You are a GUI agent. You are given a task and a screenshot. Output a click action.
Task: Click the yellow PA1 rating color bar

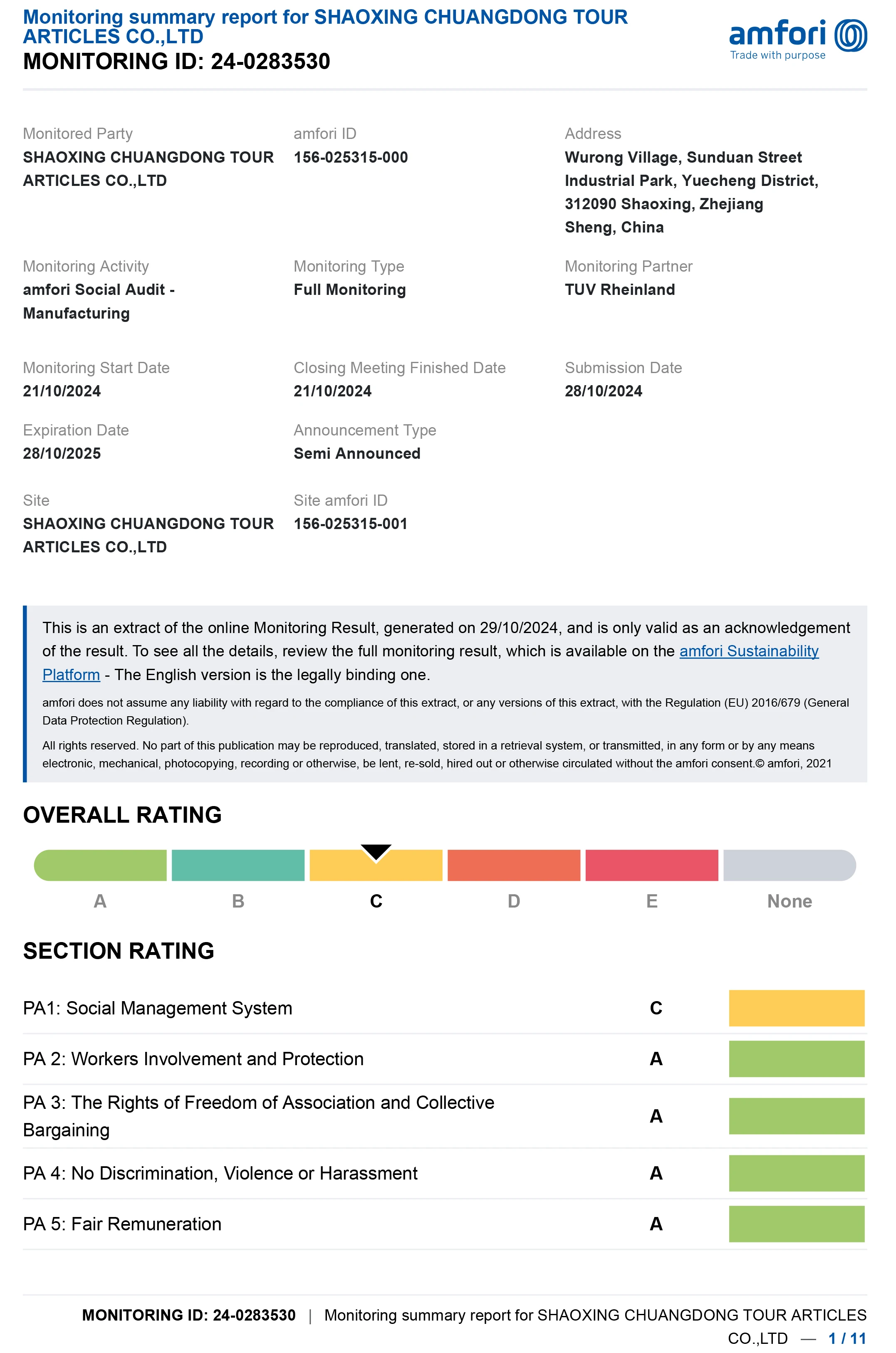tap(797, 1008)
